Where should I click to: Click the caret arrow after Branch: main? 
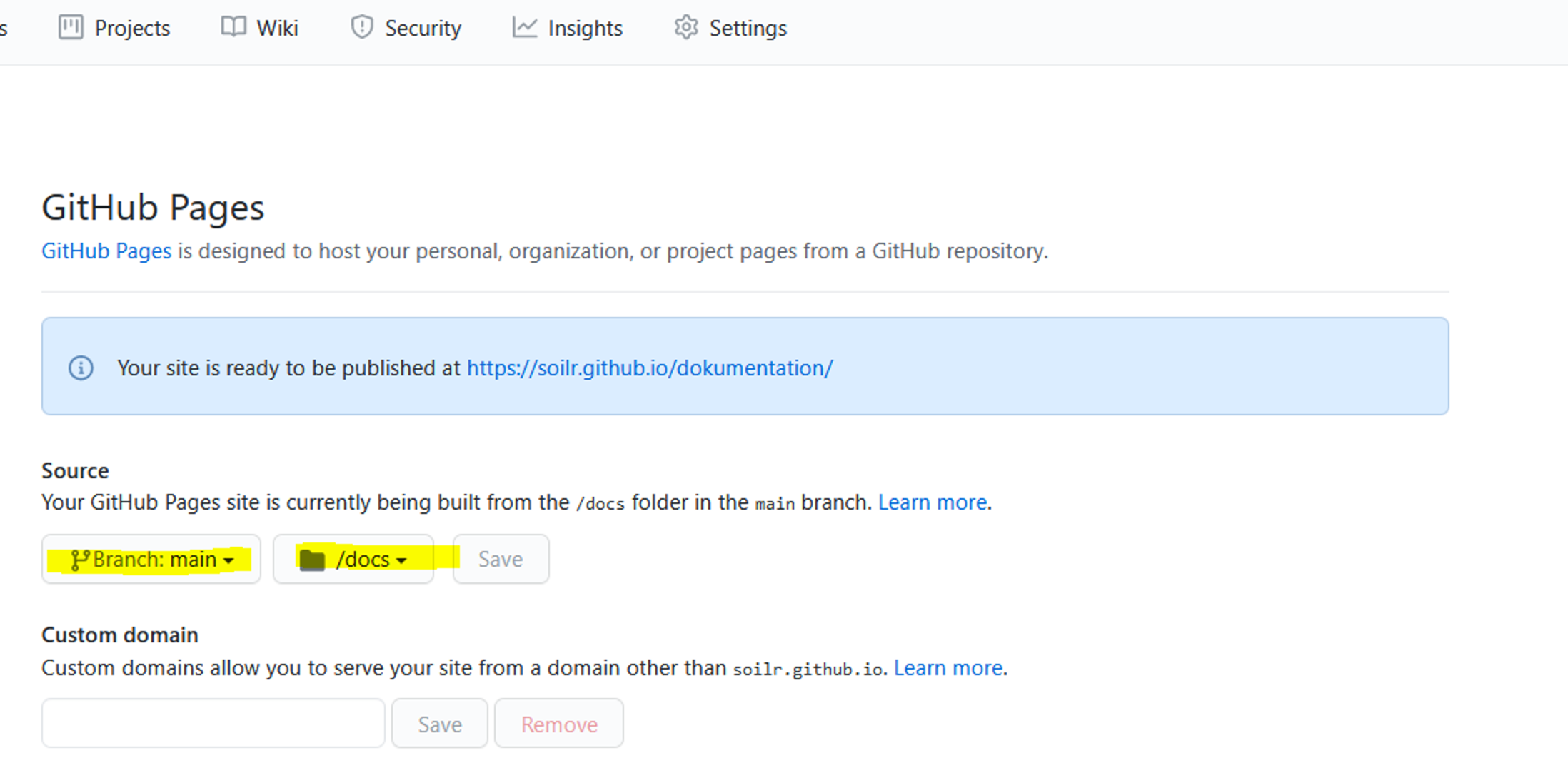[x=228, y=561]
